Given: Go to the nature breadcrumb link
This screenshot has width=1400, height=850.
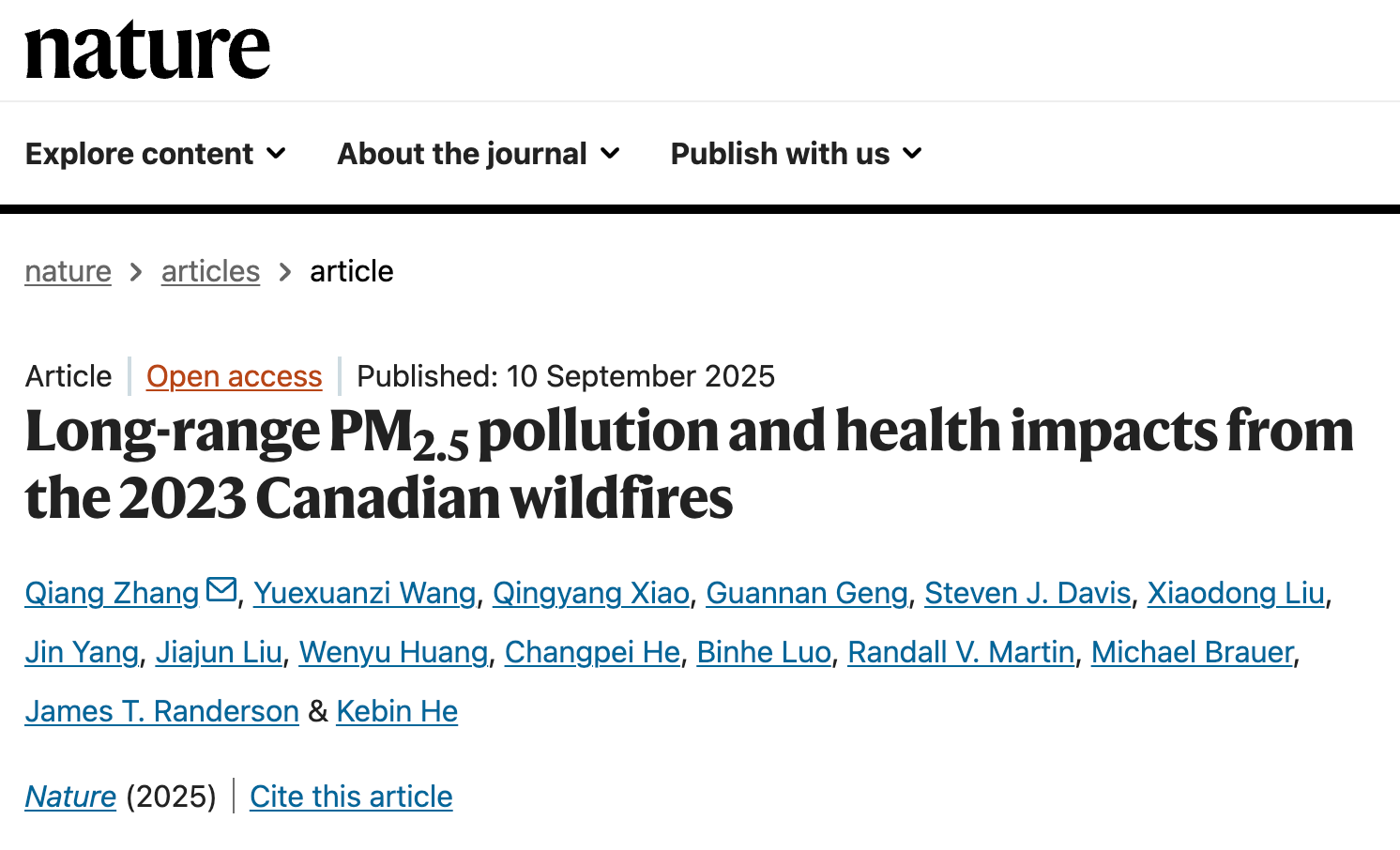Looking at the screenshot, I should 68,271.
